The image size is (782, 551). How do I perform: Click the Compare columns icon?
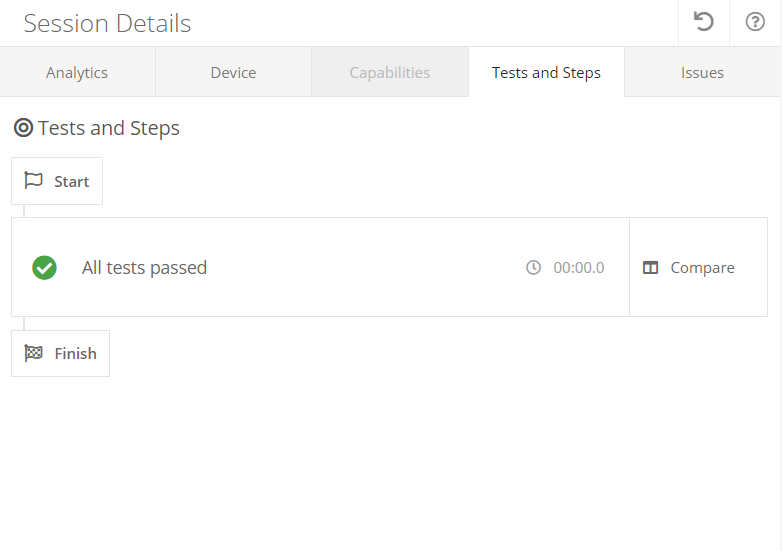(651, 268)
